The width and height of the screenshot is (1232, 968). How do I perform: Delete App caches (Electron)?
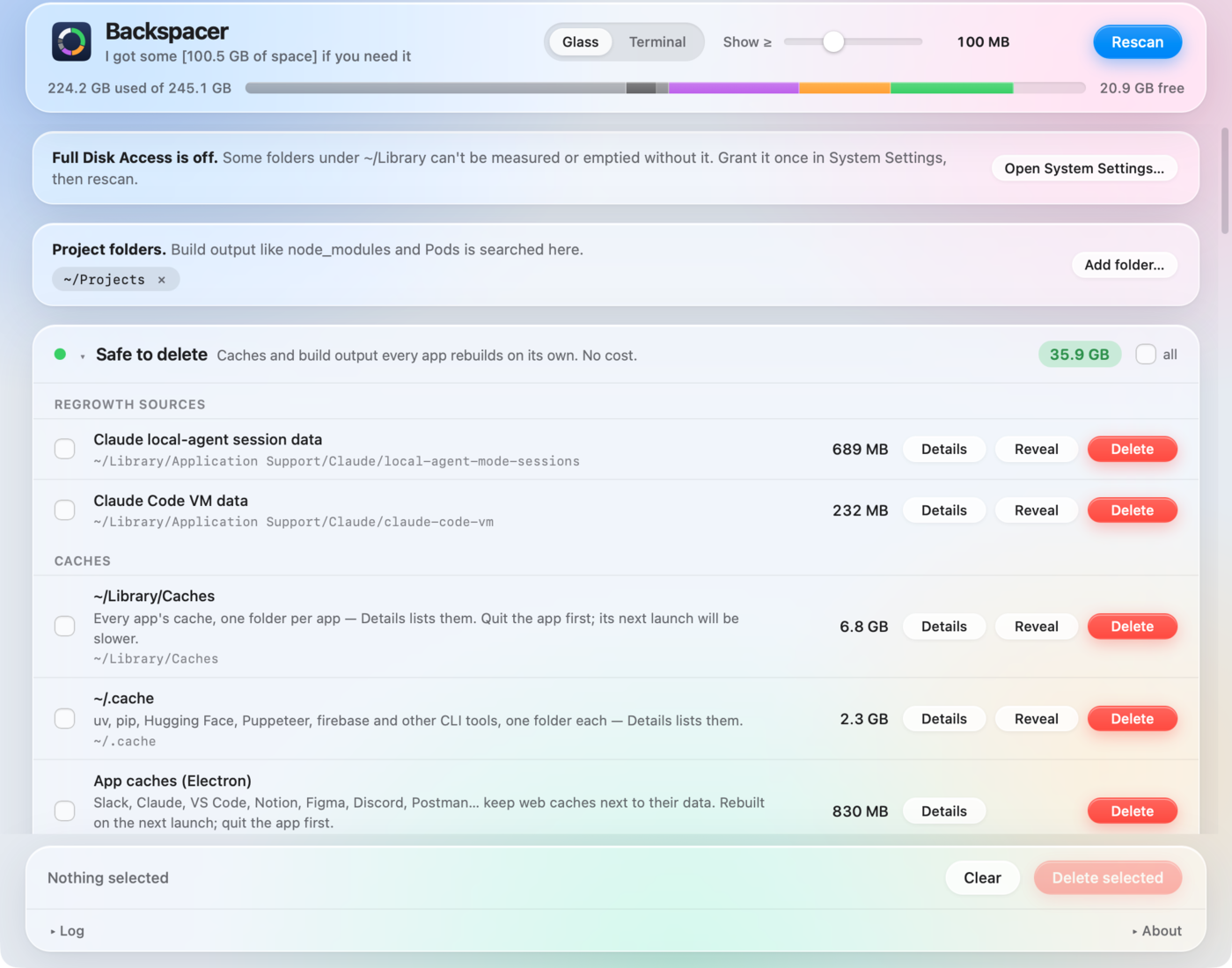[x=1133, y=811]
